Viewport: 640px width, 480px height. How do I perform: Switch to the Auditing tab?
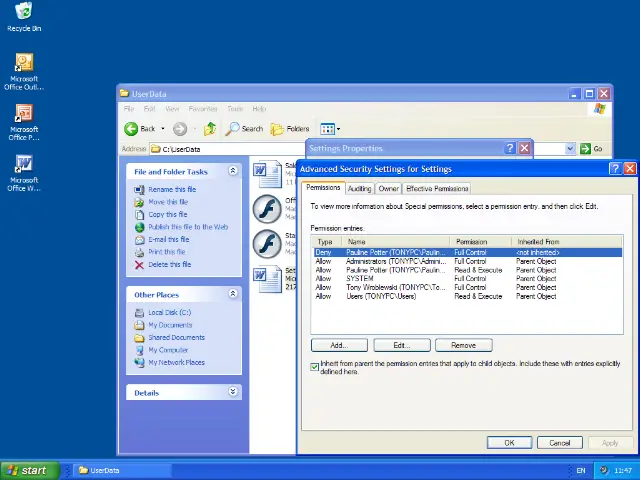point(359,188)
